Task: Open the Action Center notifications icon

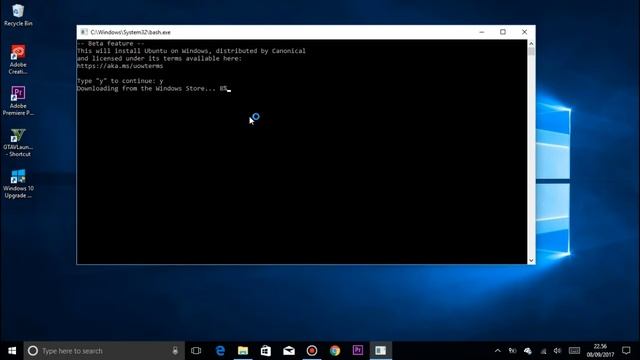Action: click(x=626, y=351)
